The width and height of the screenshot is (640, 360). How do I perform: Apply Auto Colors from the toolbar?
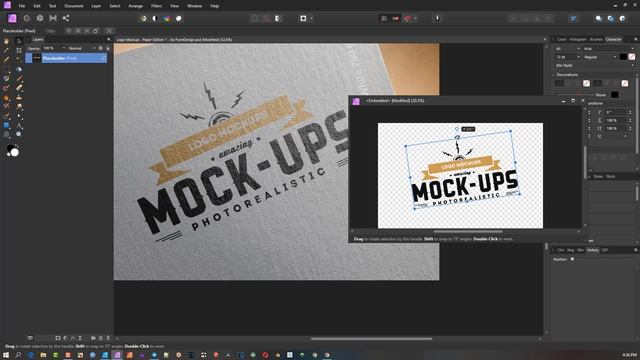(x=167, y=18)
